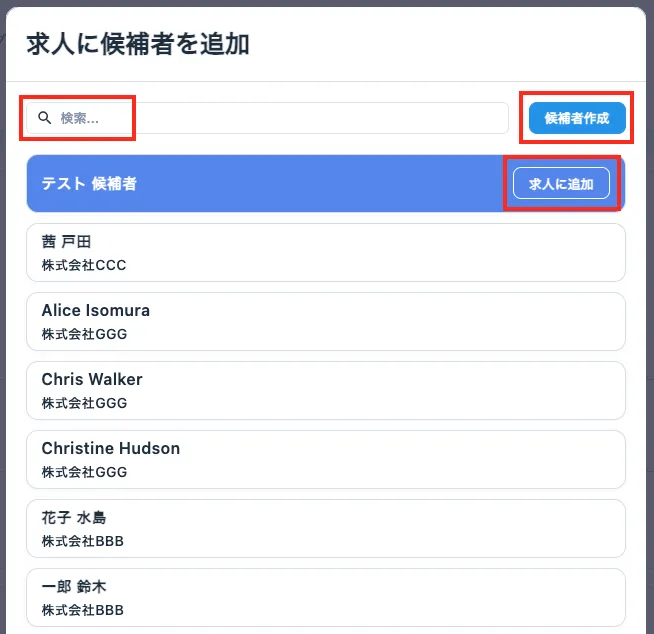Image resolution: width=654 pixels, height=634 pixels.
Task: Click 株式会社BBB under 花子 水島
Action: tap(83, 541)
